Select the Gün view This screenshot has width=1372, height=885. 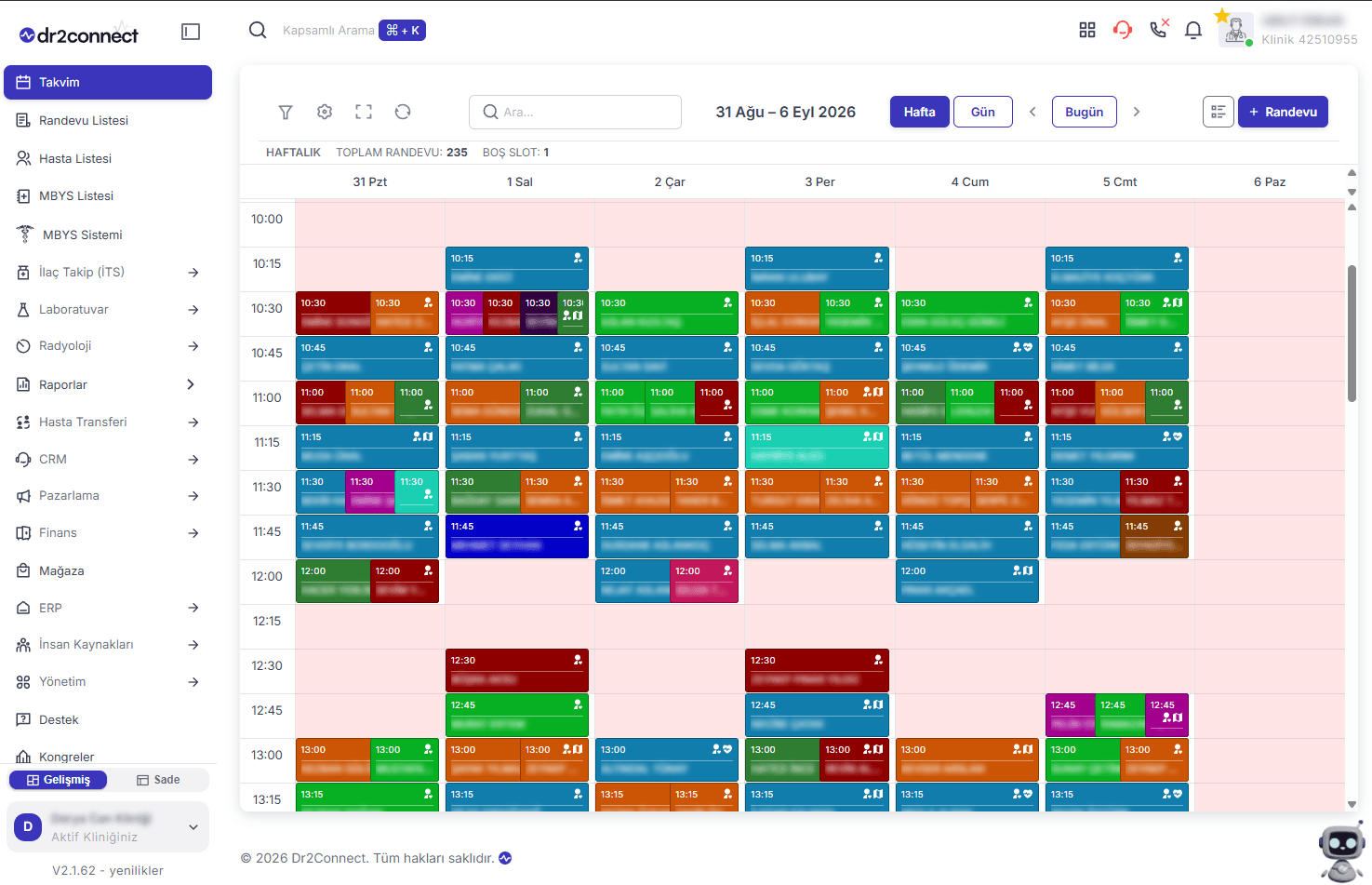pos(983,112)
